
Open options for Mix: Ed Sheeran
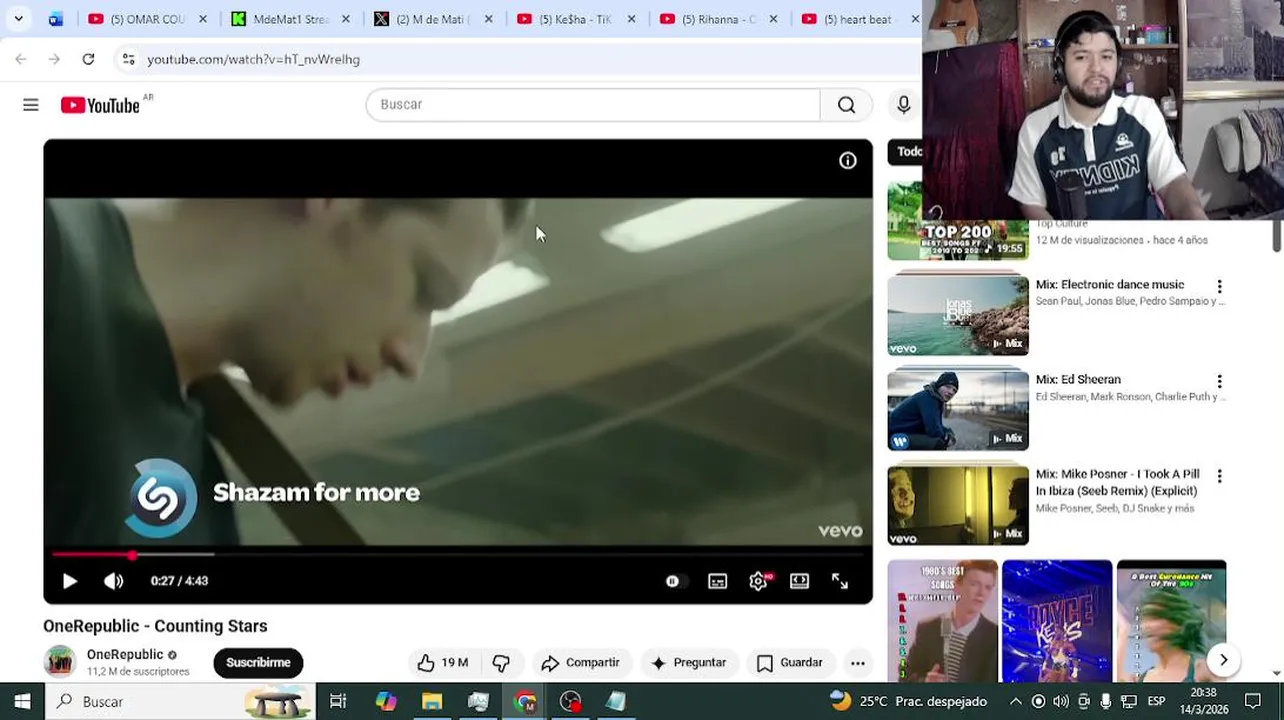pyautogui.click(x=1219, y=382)
